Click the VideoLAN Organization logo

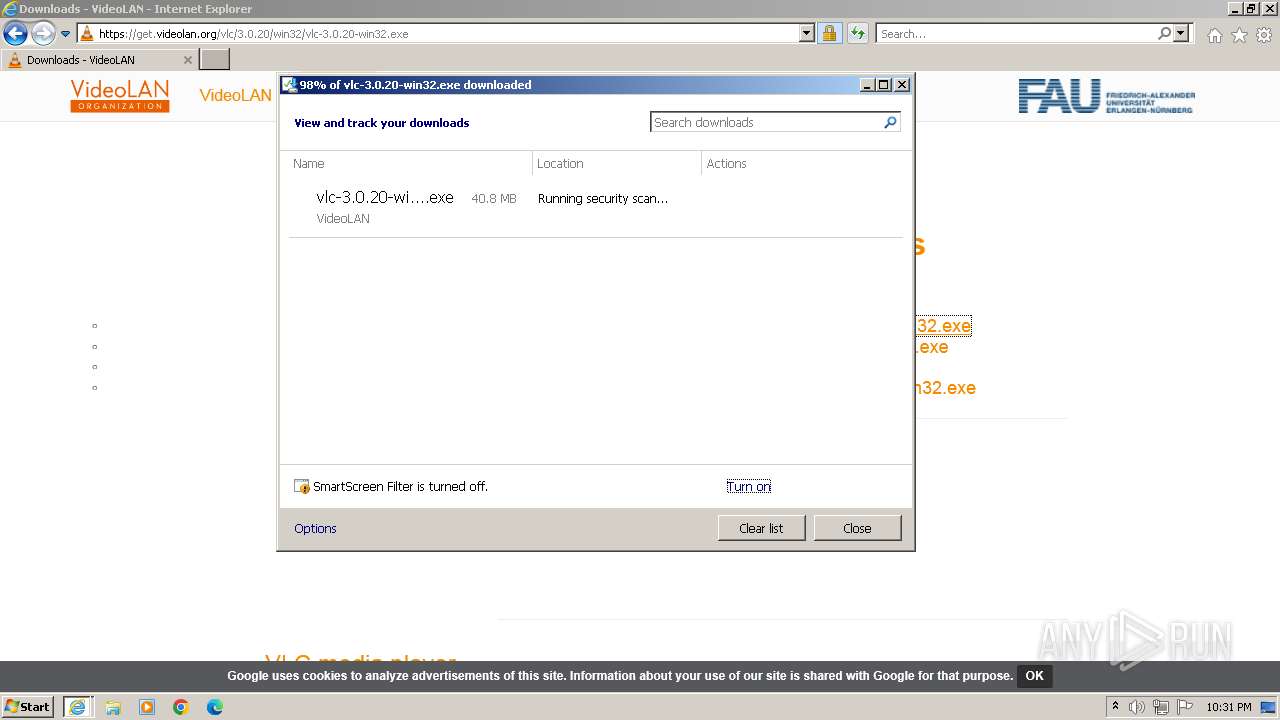[120, 96]
